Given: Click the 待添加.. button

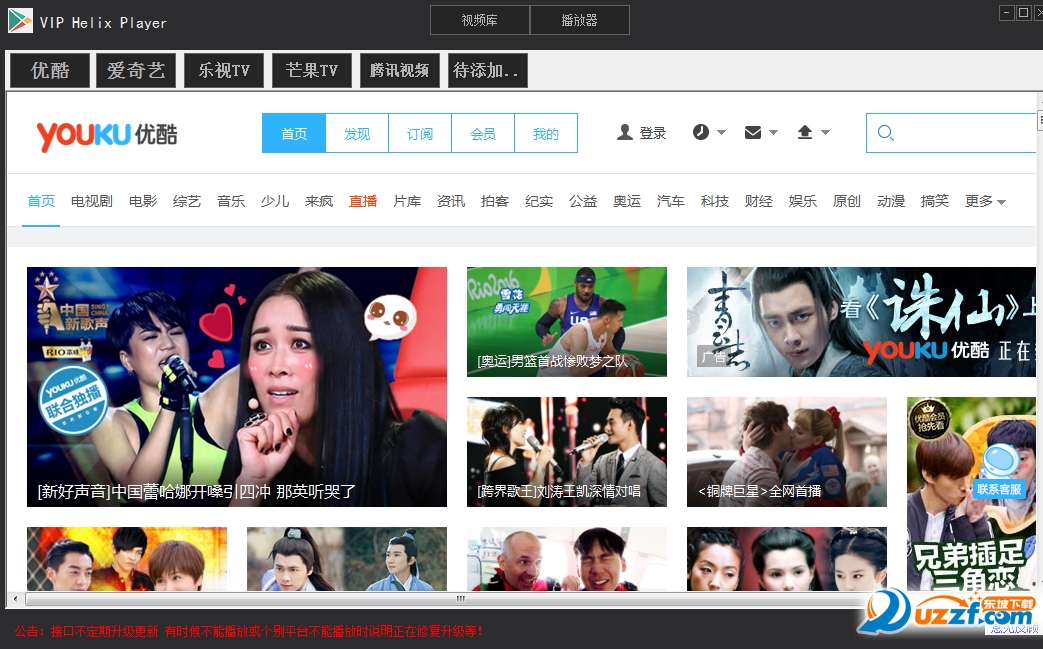Looking at the screenshot, I should click(x=488, y=70).
